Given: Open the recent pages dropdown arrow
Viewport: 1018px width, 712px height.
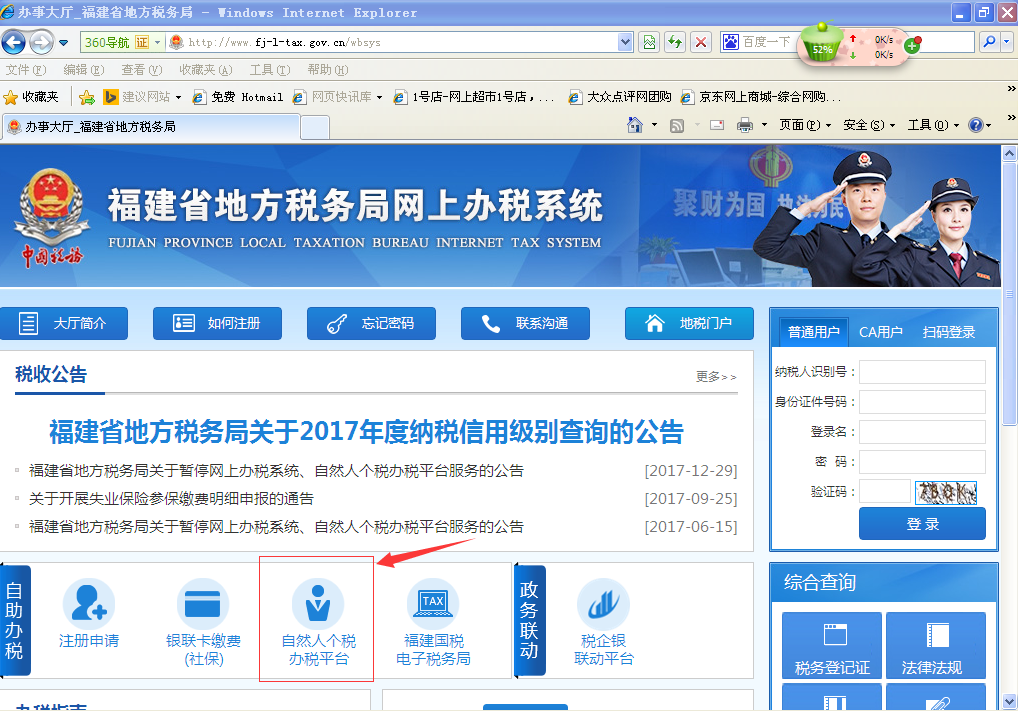Looking at the screenshot, I should [x=64, y=43].
